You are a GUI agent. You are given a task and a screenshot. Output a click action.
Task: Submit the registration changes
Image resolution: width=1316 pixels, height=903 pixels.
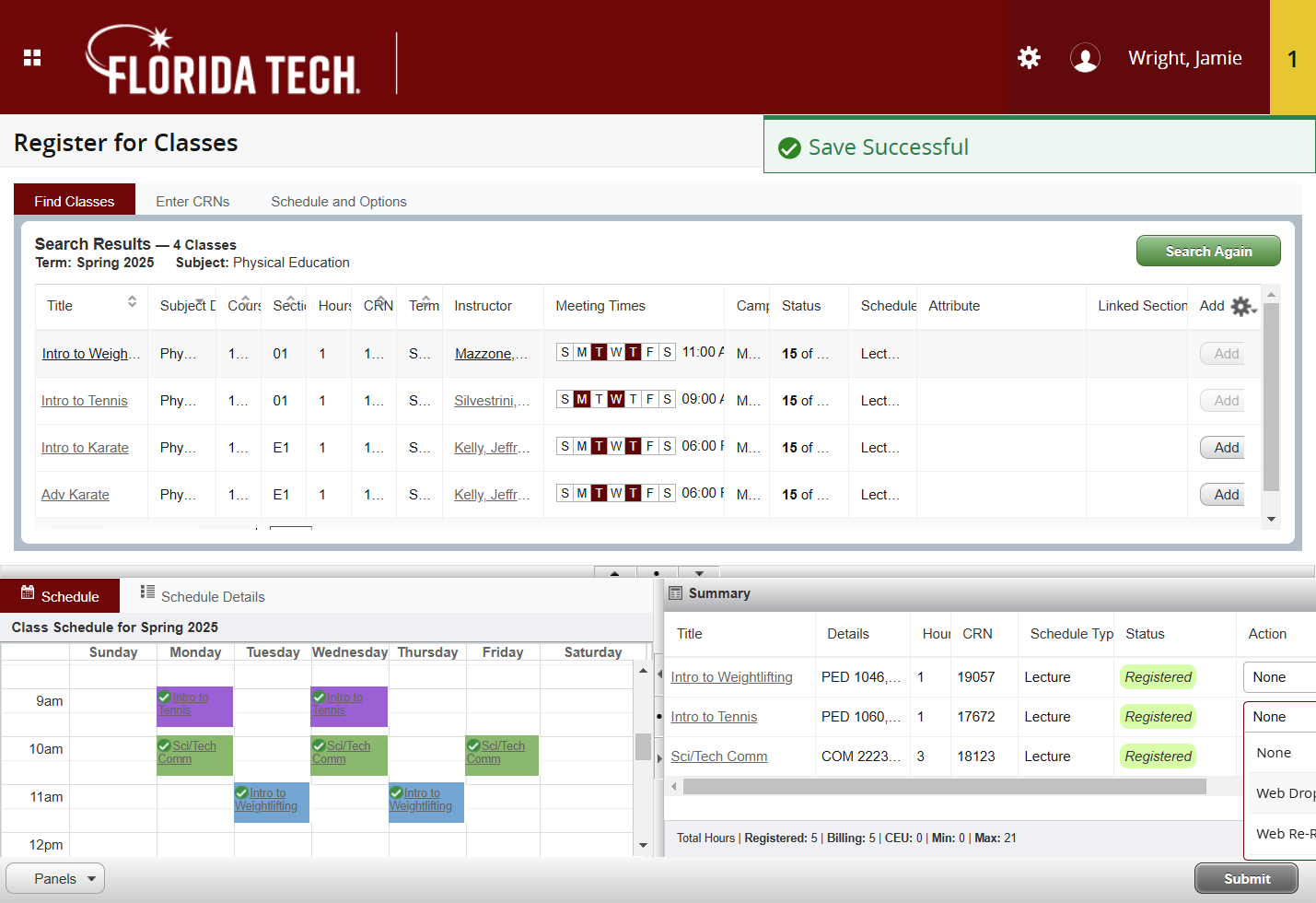[x=1247, y=879]
